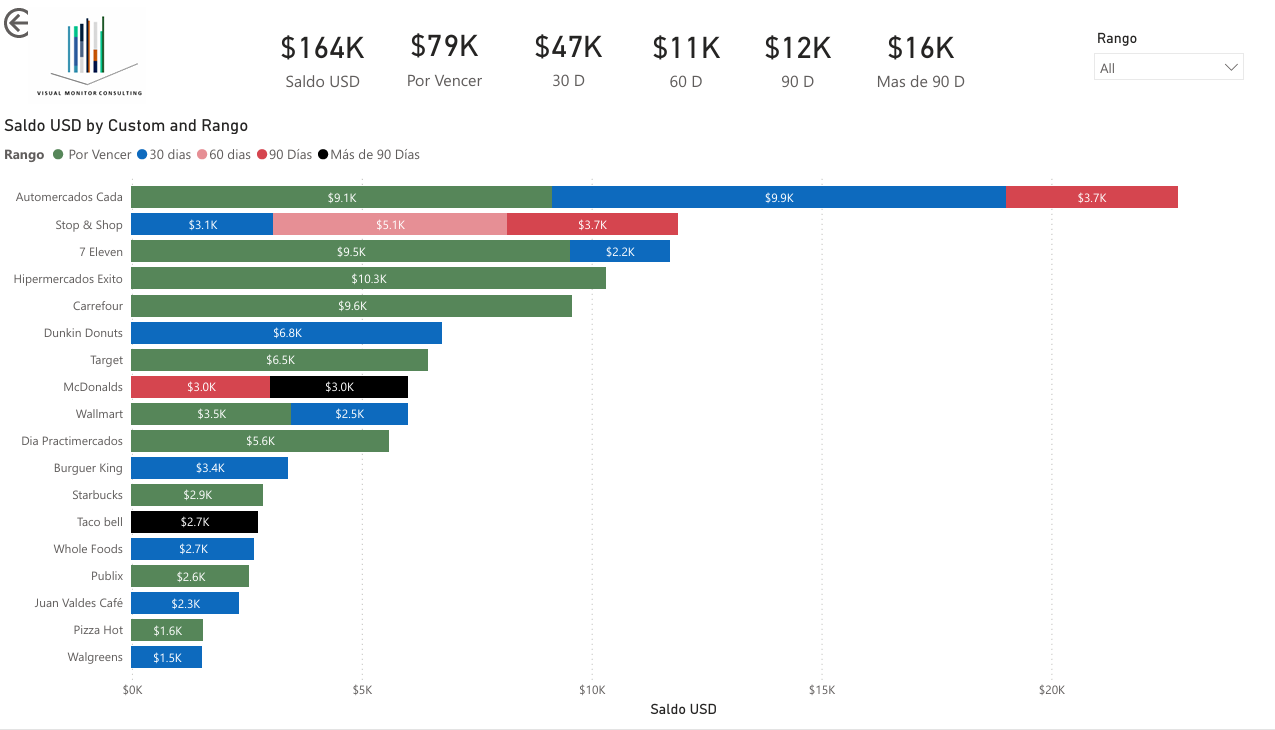Click the Taco bell $2.7K bar
1275x730 pixels.
(194, 522)
